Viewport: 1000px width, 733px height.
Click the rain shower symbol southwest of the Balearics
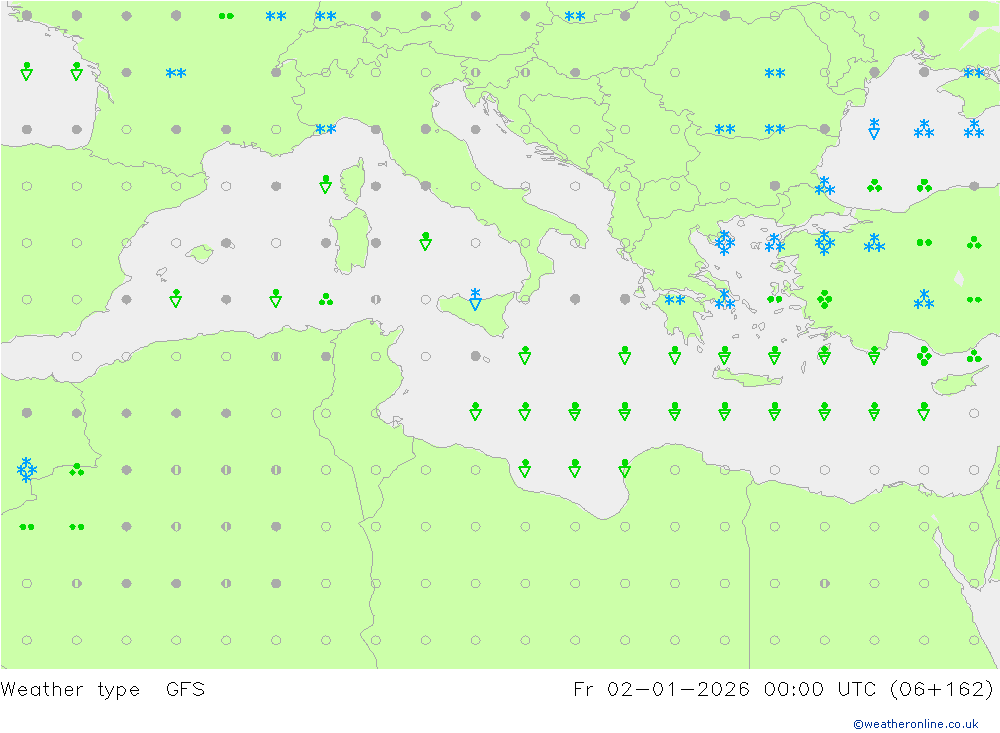coord(176,298)
